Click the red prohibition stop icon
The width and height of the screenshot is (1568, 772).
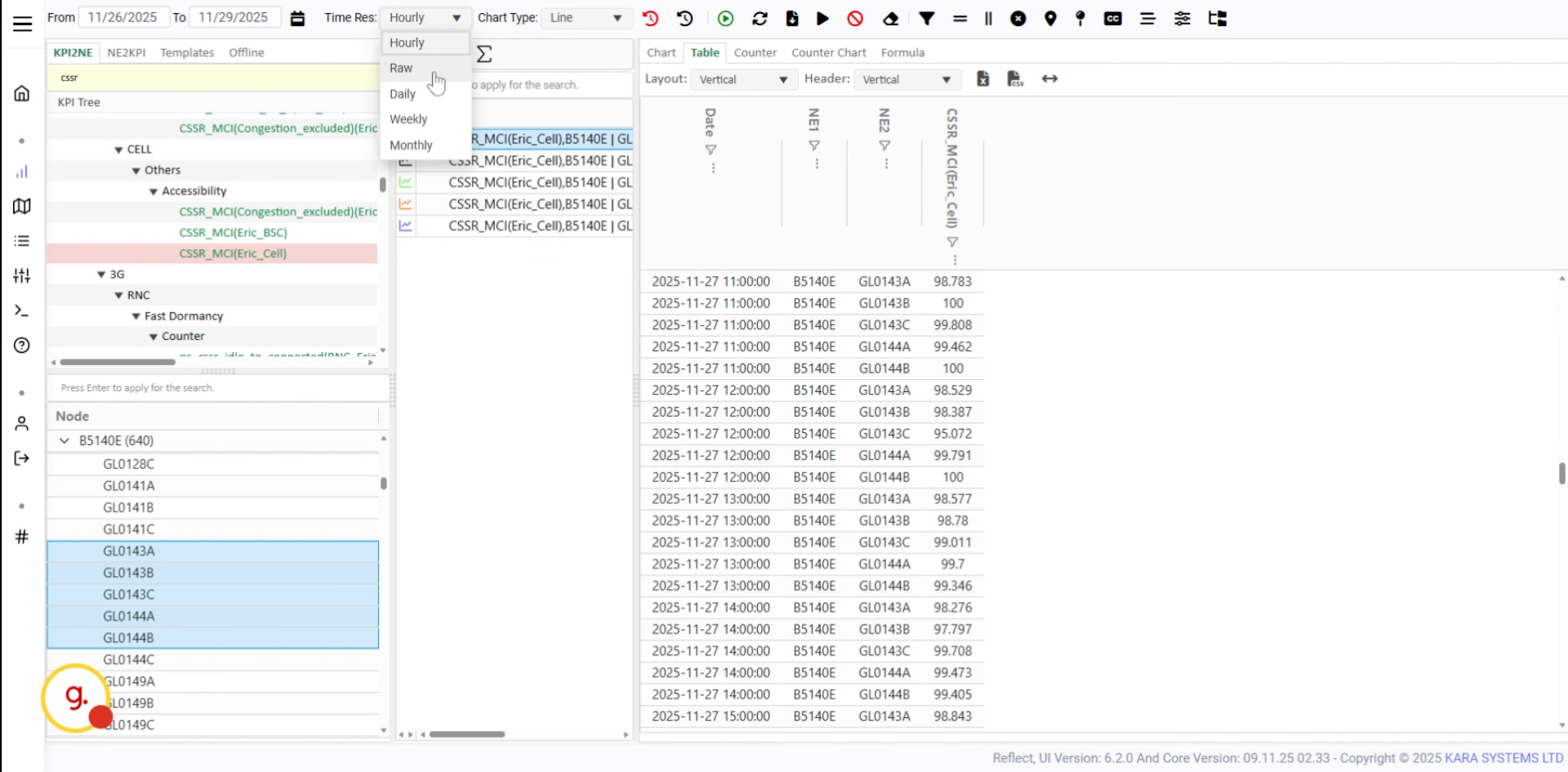[855, 18]
